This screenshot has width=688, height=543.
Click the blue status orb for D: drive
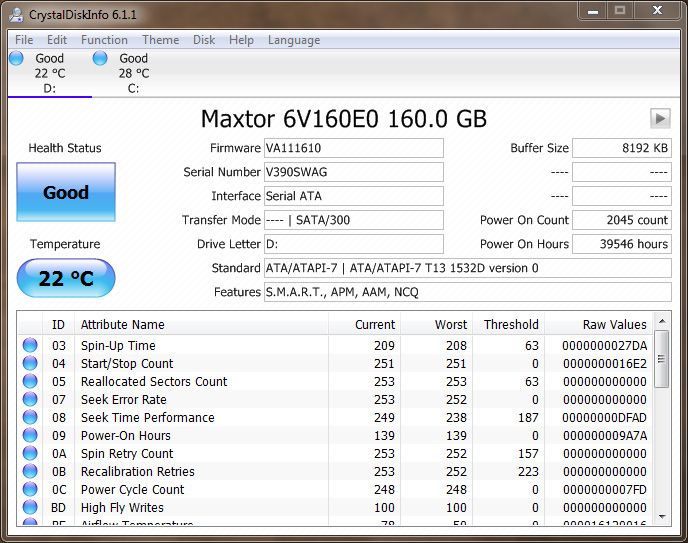point(16,58)
